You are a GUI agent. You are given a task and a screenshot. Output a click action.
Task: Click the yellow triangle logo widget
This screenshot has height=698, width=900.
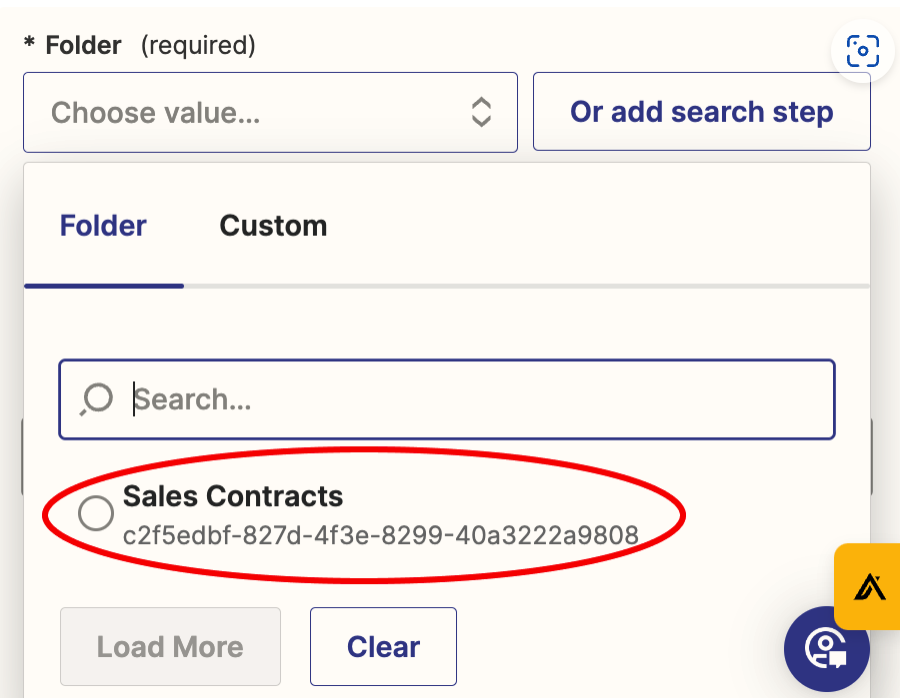[x=868, y=586]
